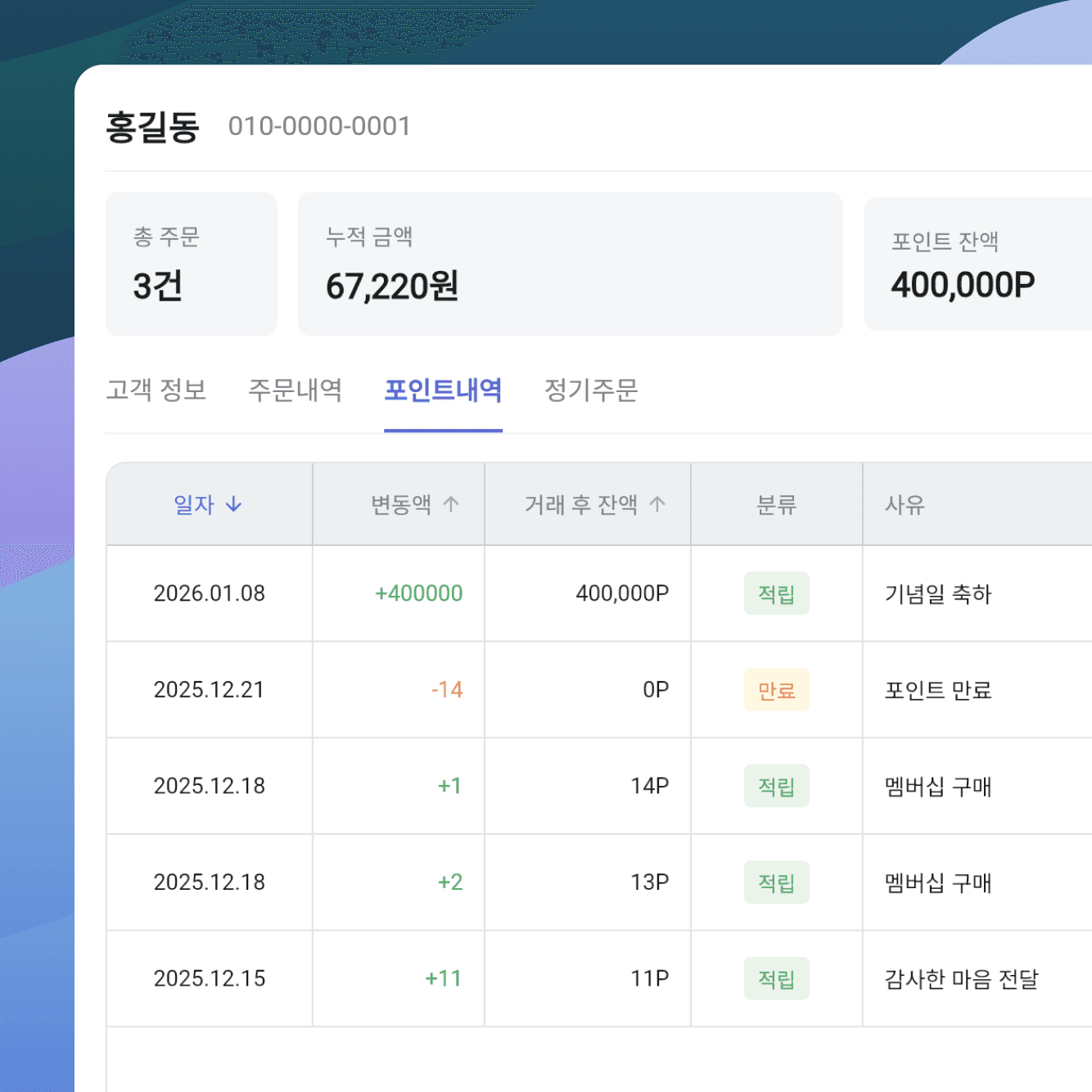Select the customer name 홍길동
Screen dimensions: 1092x1092
click(153, 126)
